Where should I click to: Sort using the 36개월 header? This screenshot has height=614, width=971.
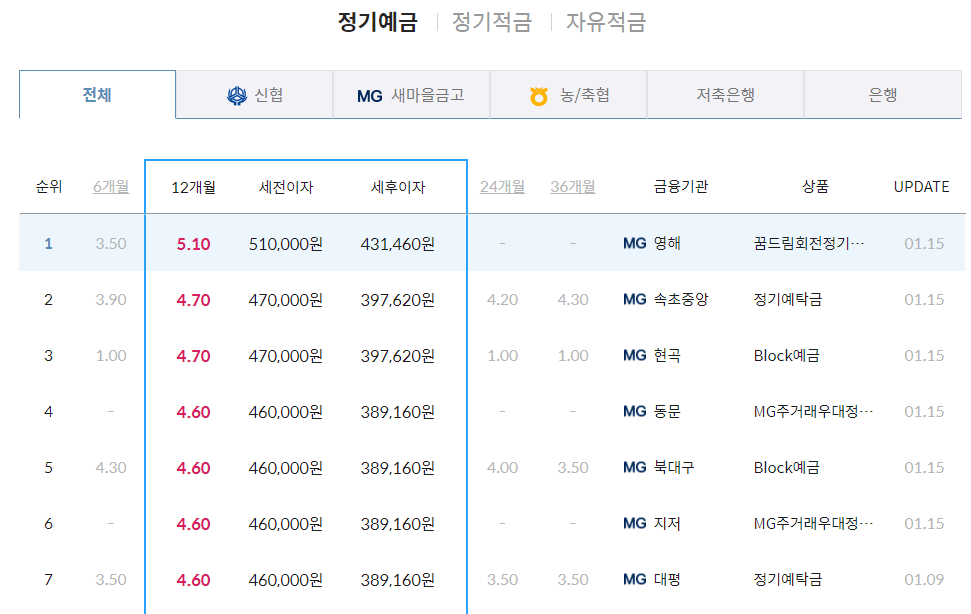[577, 187]
